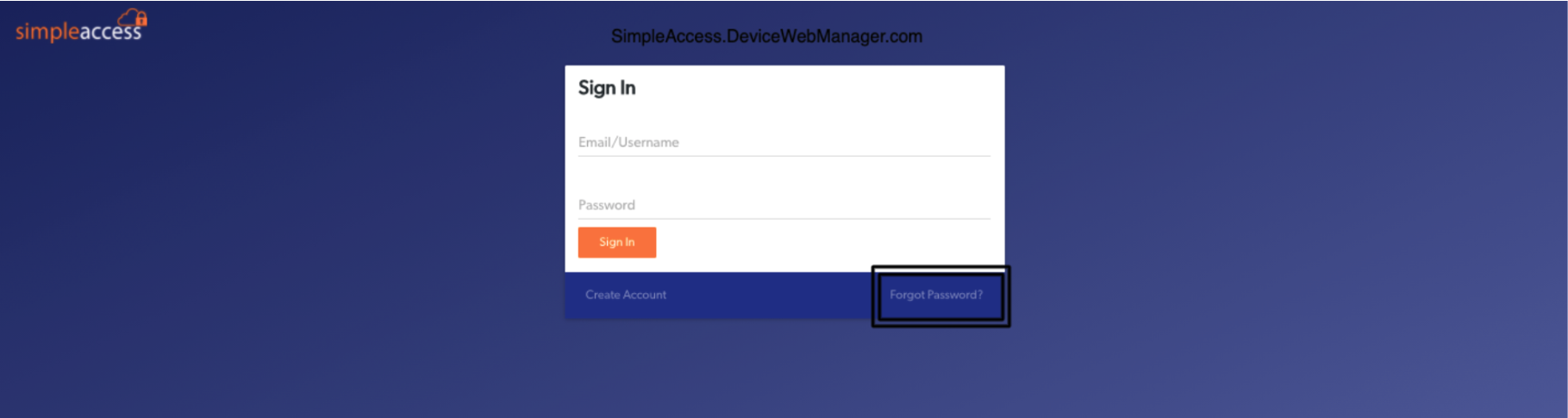Viewport: 1568px width, 418px height.
Task: Click the small padlock inside the cloud
Action: (141, 19)
